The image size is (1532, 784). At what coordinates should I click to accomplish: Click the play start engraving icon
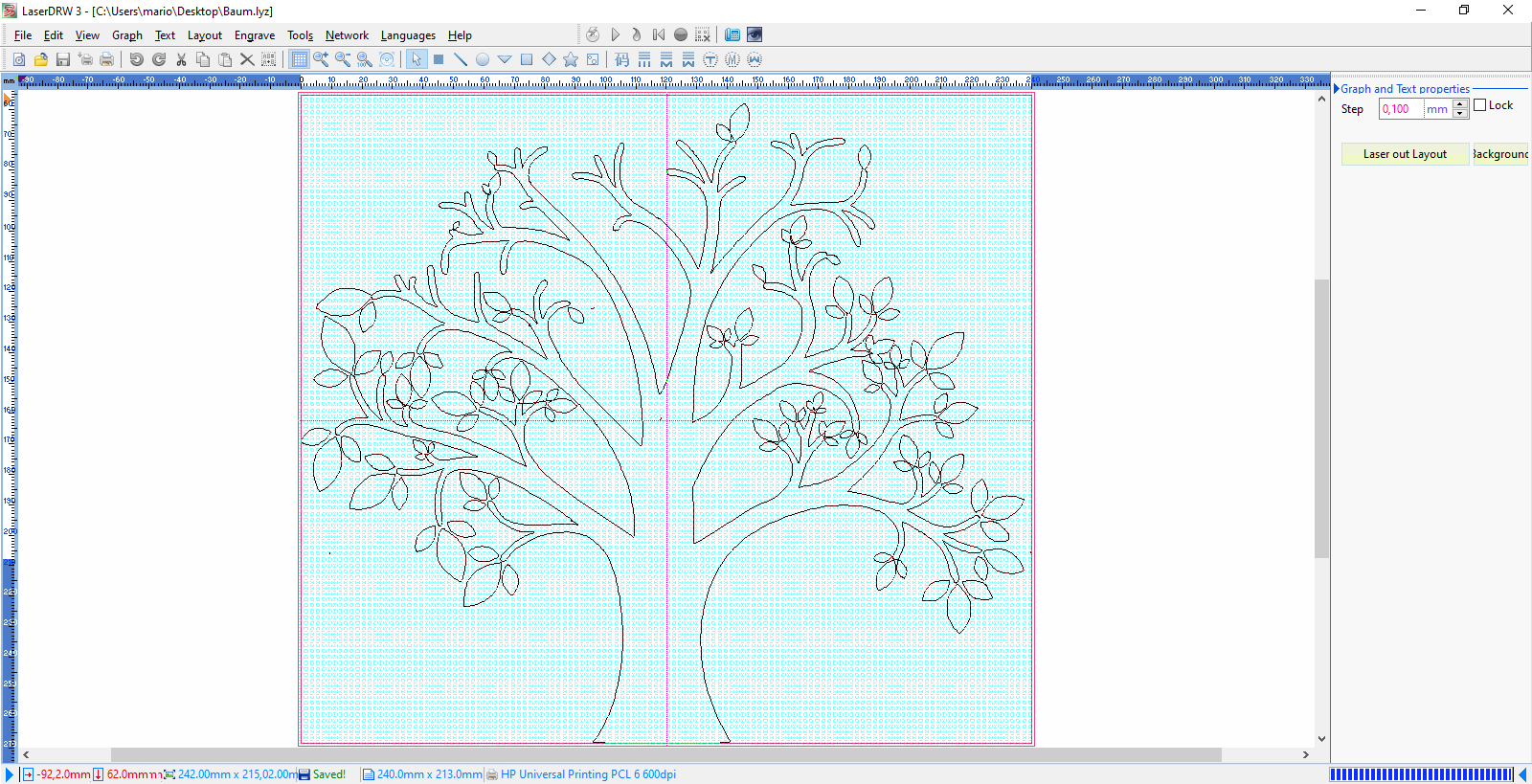point(615,34)
